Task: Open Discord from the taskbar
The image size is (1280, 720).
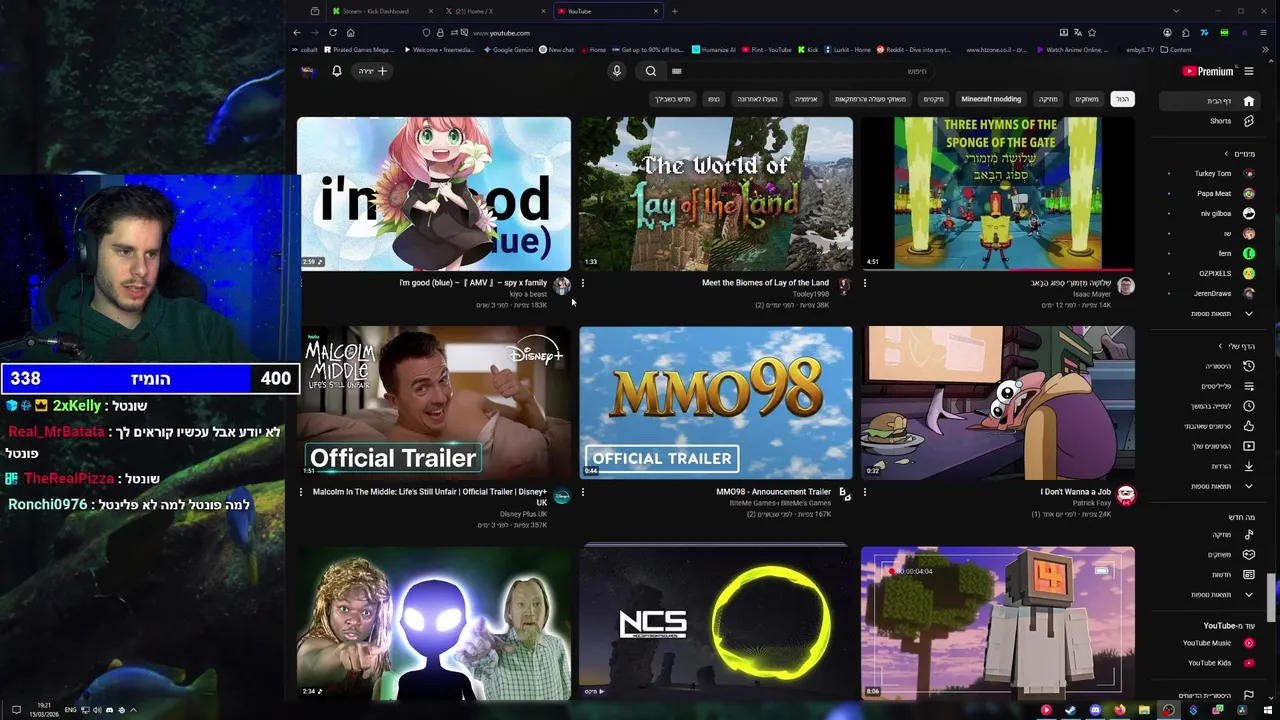Action: tap(1095, 710)
